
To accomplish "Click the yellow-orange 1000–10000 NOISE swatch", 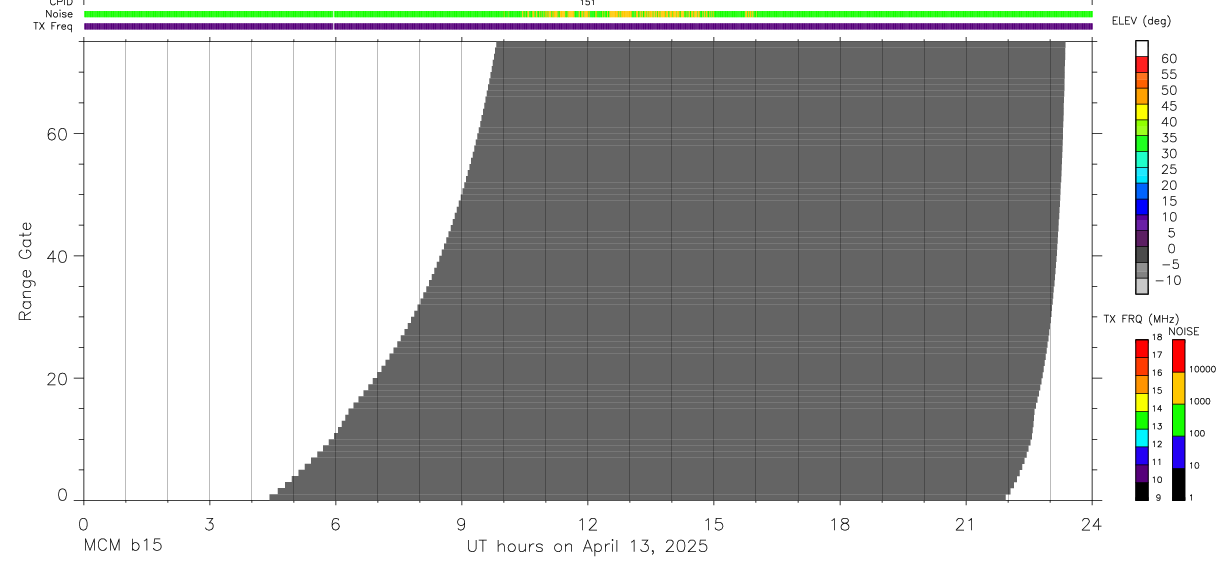I will [1178, 388].
